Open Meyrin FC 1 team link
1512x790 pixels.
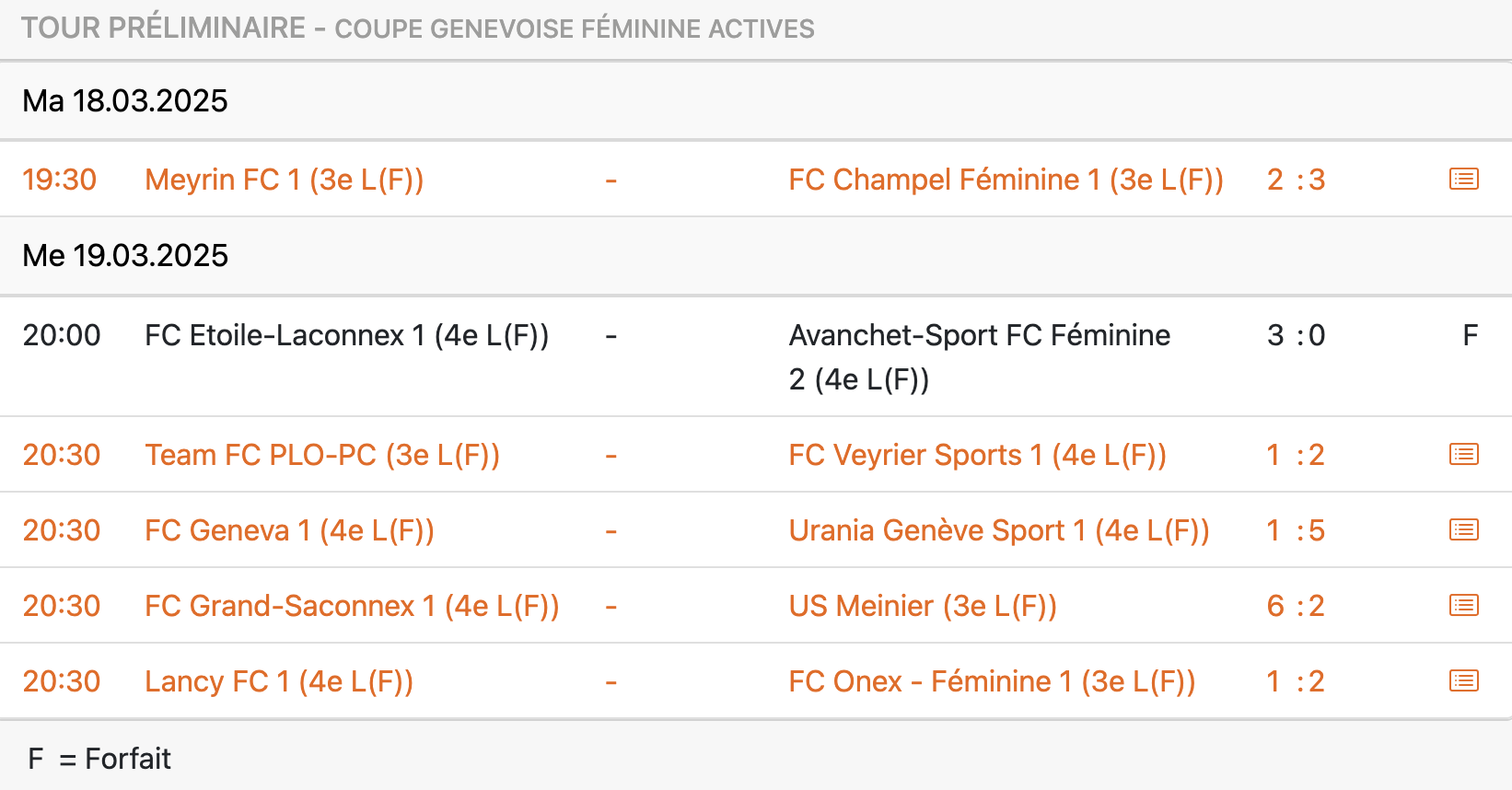point(284,180)
